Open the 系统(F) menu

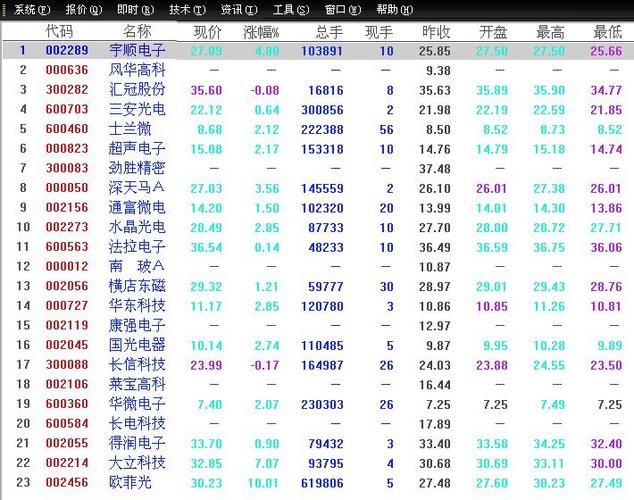(32, 9)
